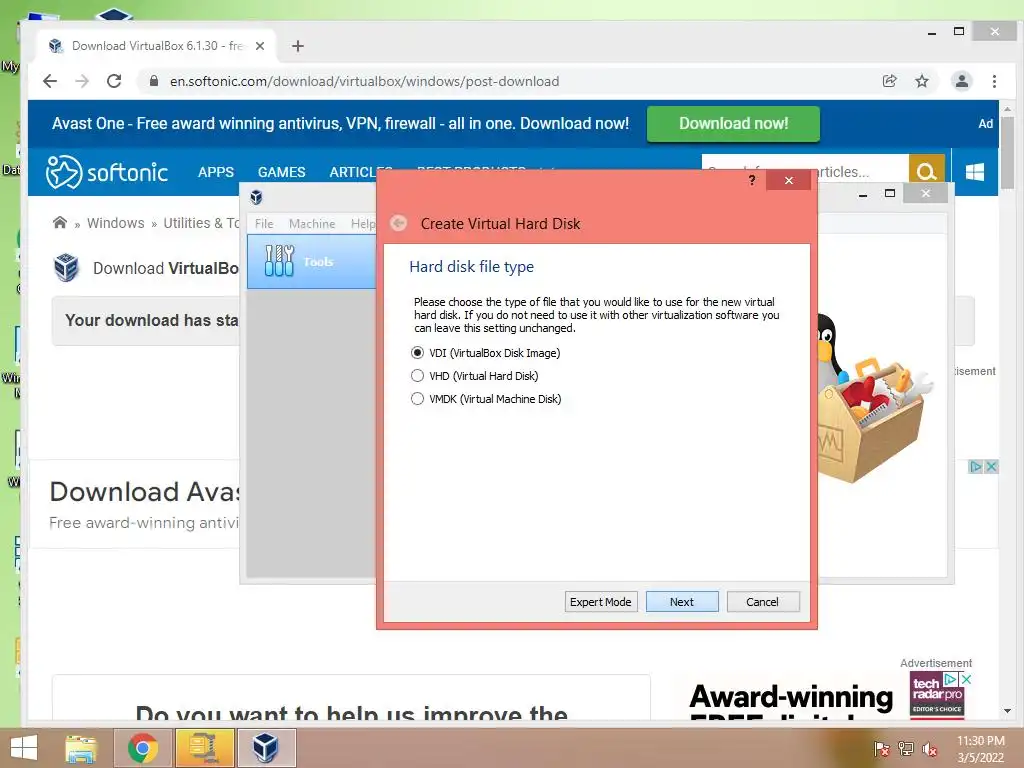Image resolution: width=1024 pixels, height=768 pixels.
Task: Open File Explorer from taskbar
Action: pyautogui.click(x=80, y=748)
